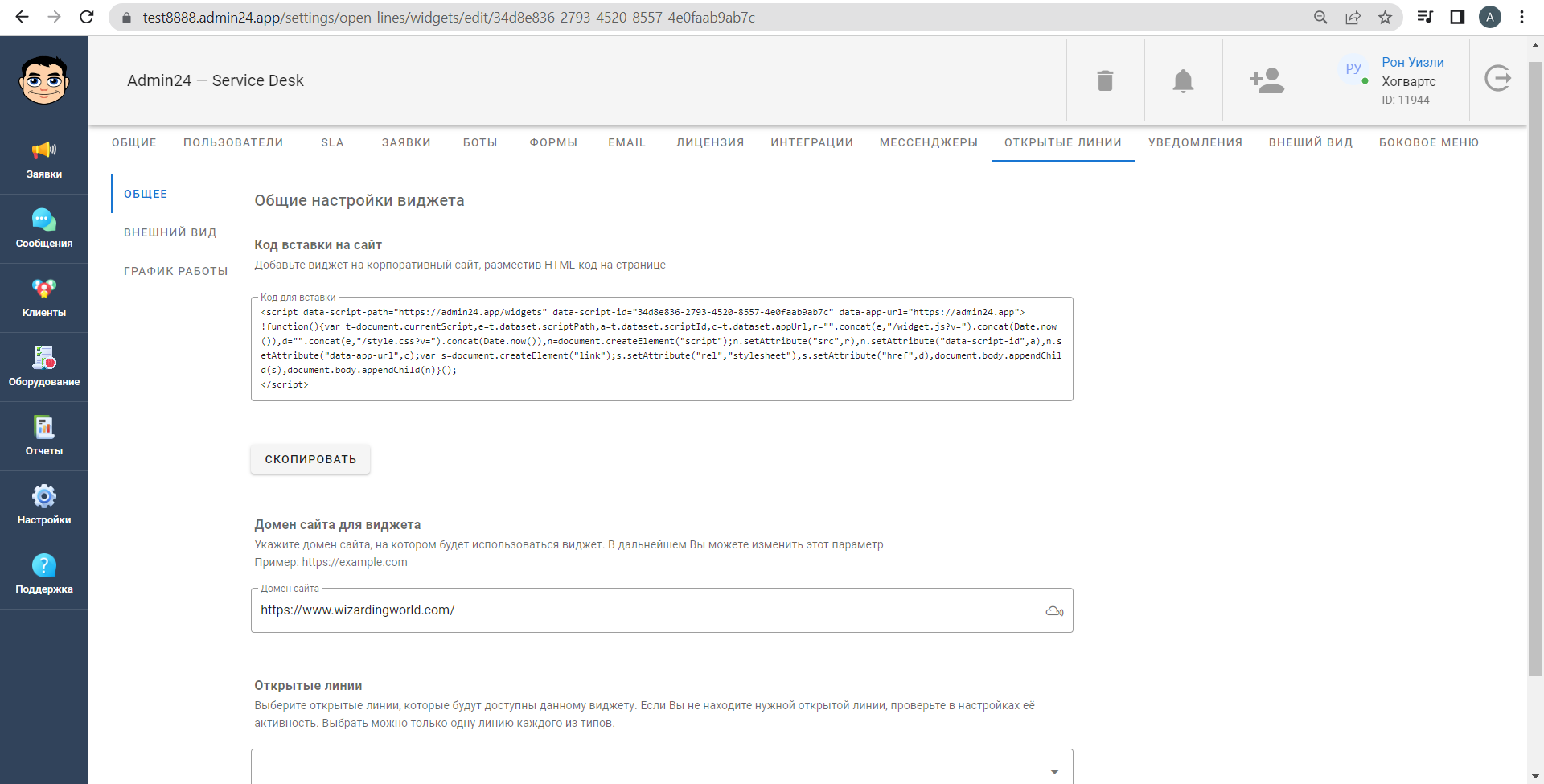Share this page from address bar
1544x784 pixels.
1353,17
